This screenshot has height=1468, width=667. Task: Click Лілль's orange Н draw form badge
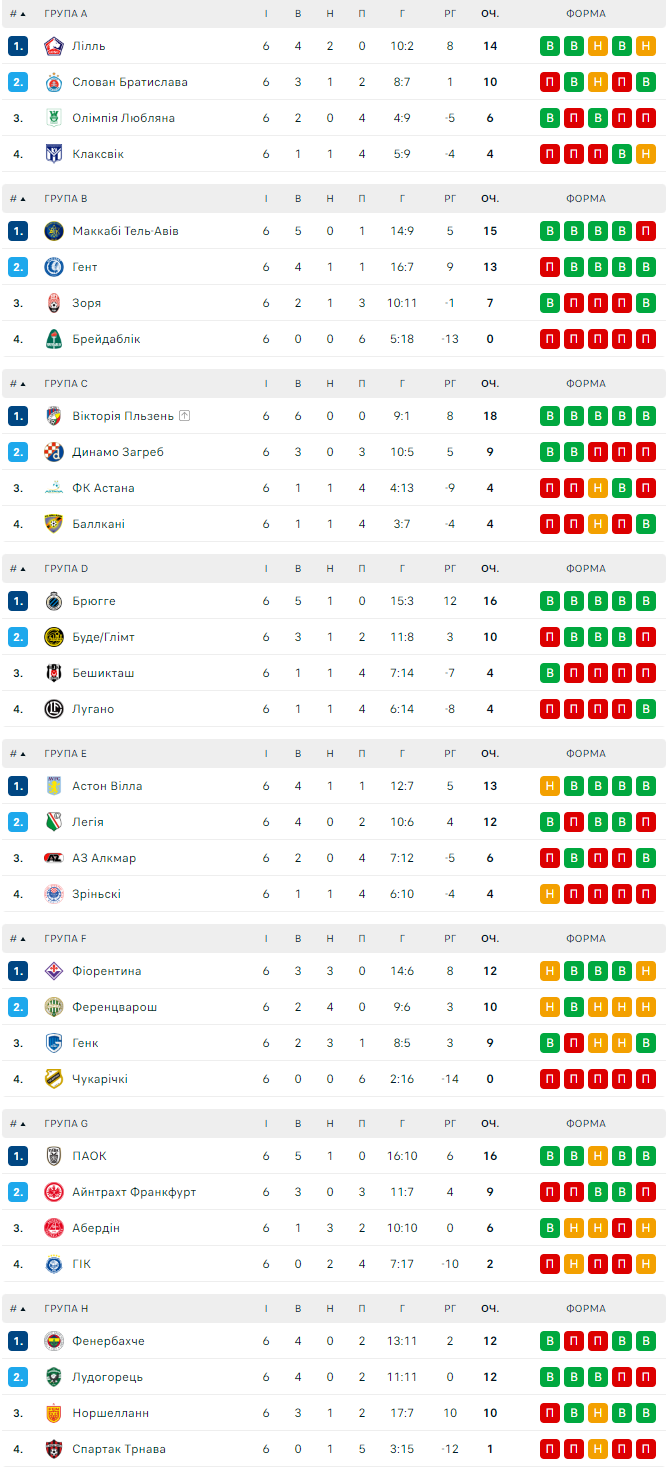(598, 46)
